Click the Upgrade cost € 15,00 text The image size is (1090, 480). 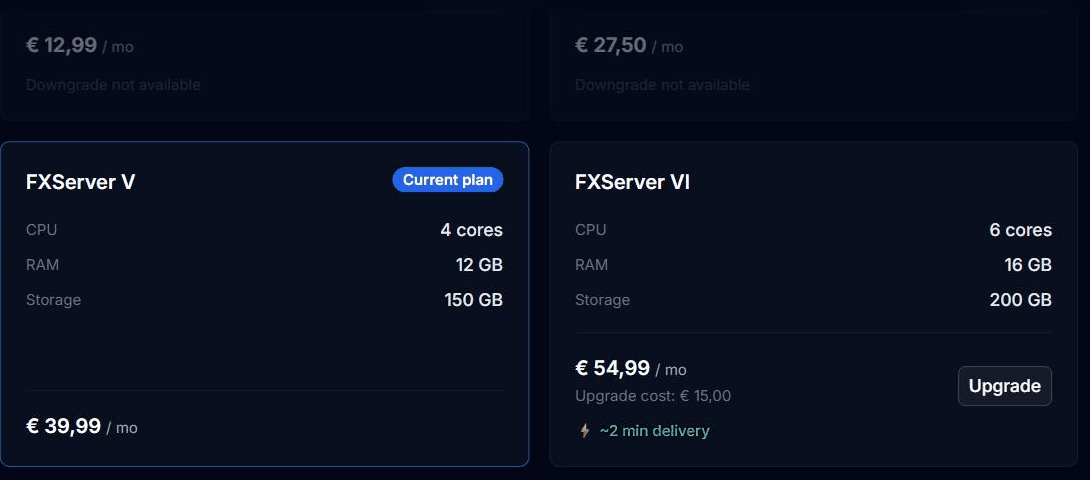click(653, 396)
